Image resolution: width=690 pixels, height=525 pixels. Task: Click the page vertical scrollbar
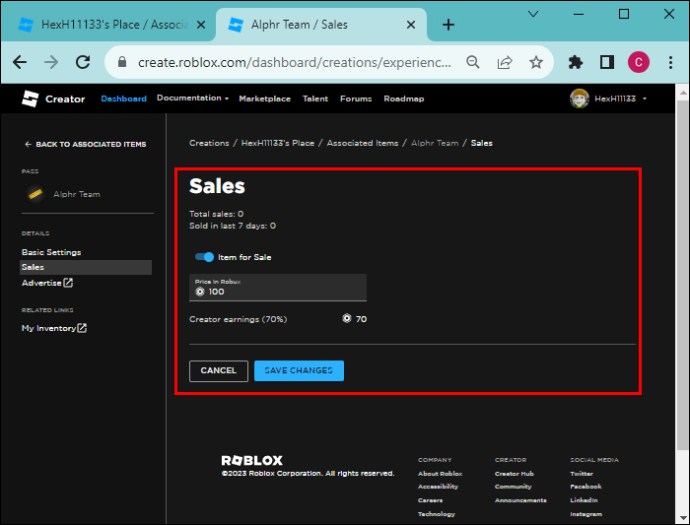[x=682, y=275]
